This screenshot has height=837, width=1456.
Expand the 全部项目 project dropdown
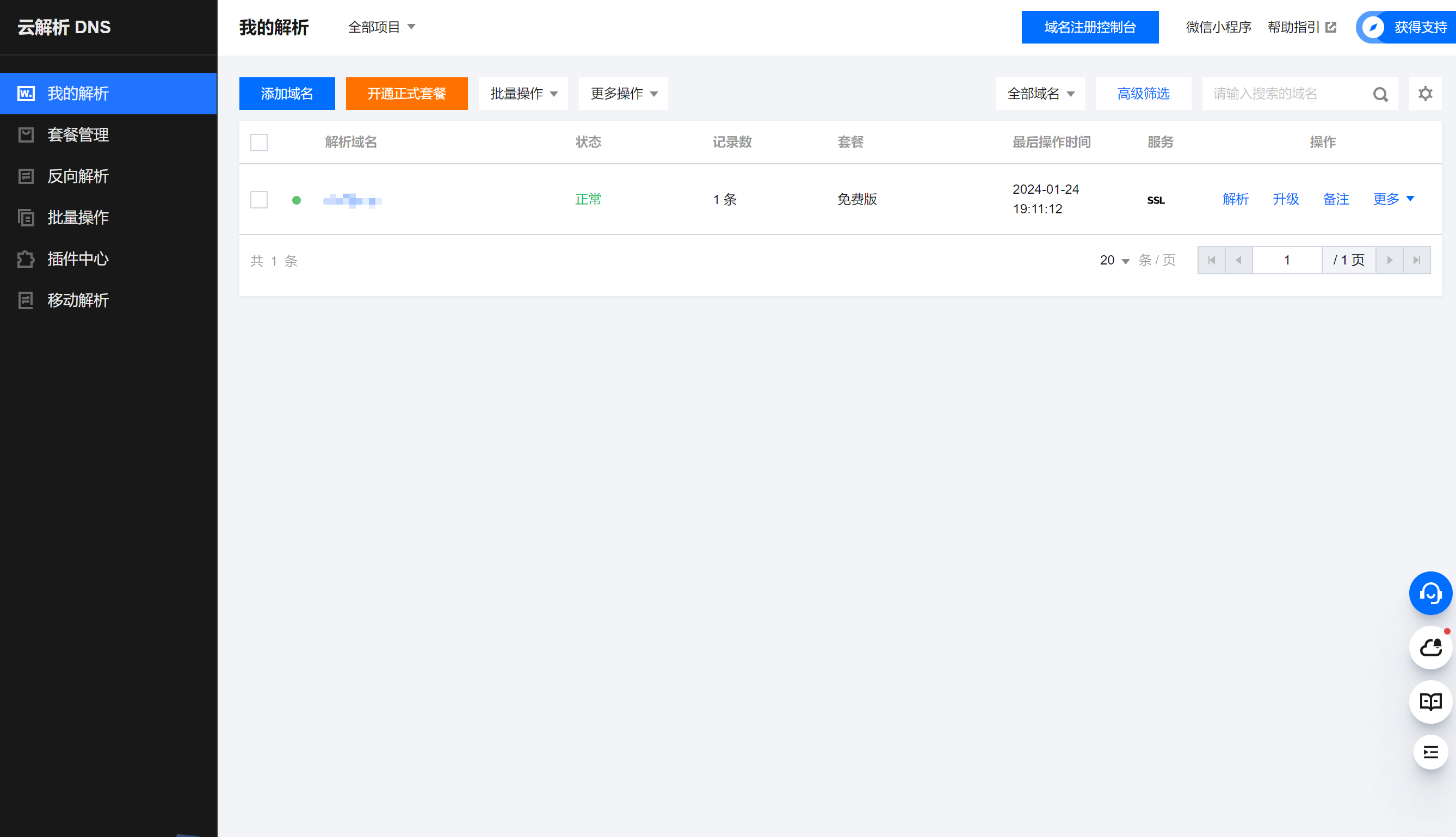coord(381,27)
